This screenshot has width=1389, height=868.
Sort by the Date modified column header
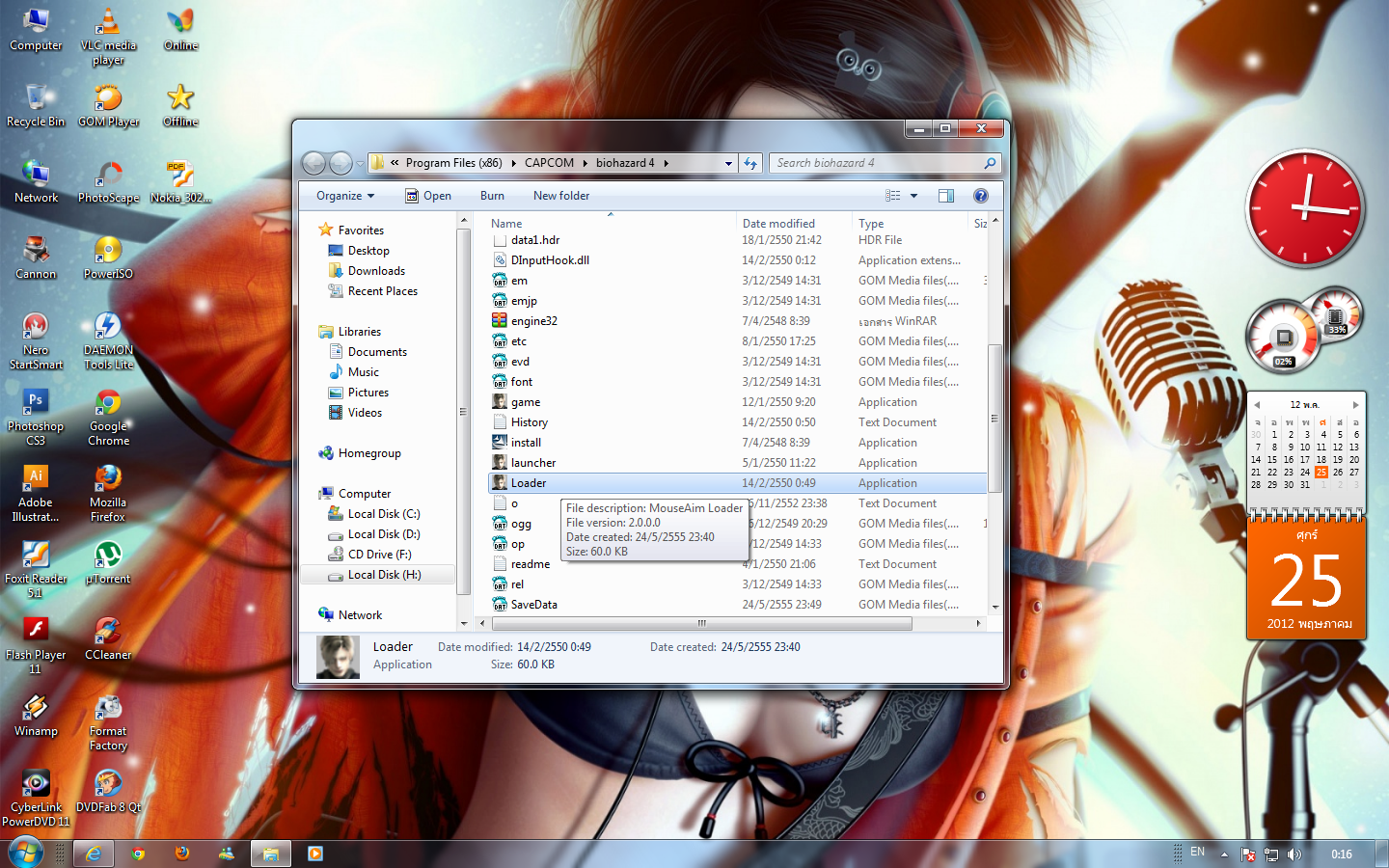795,223
